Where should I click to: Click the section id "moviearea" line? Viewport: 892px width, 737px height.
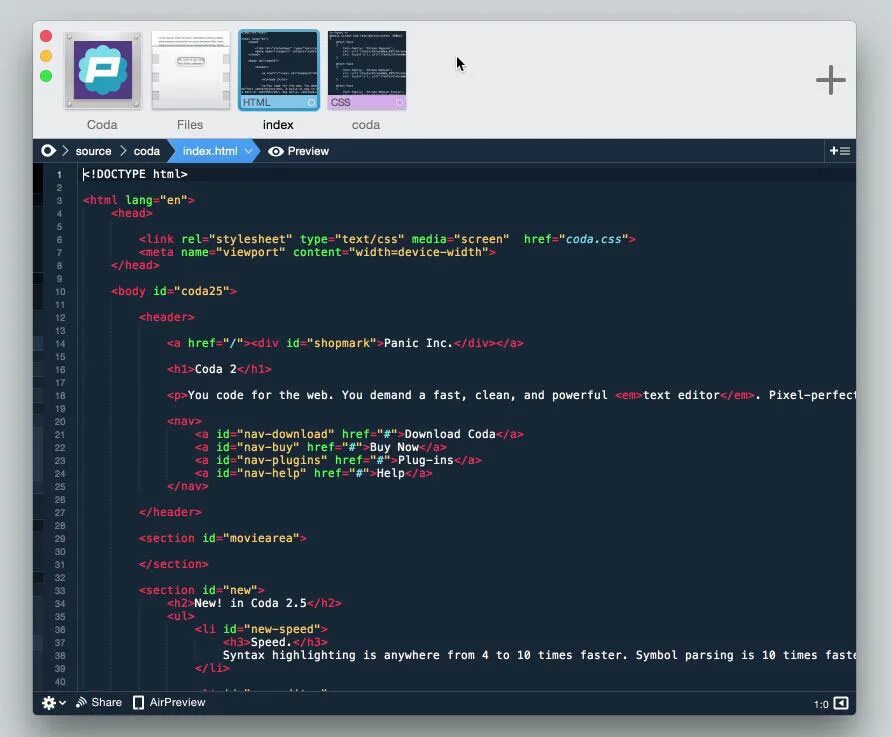pos(222,538)
